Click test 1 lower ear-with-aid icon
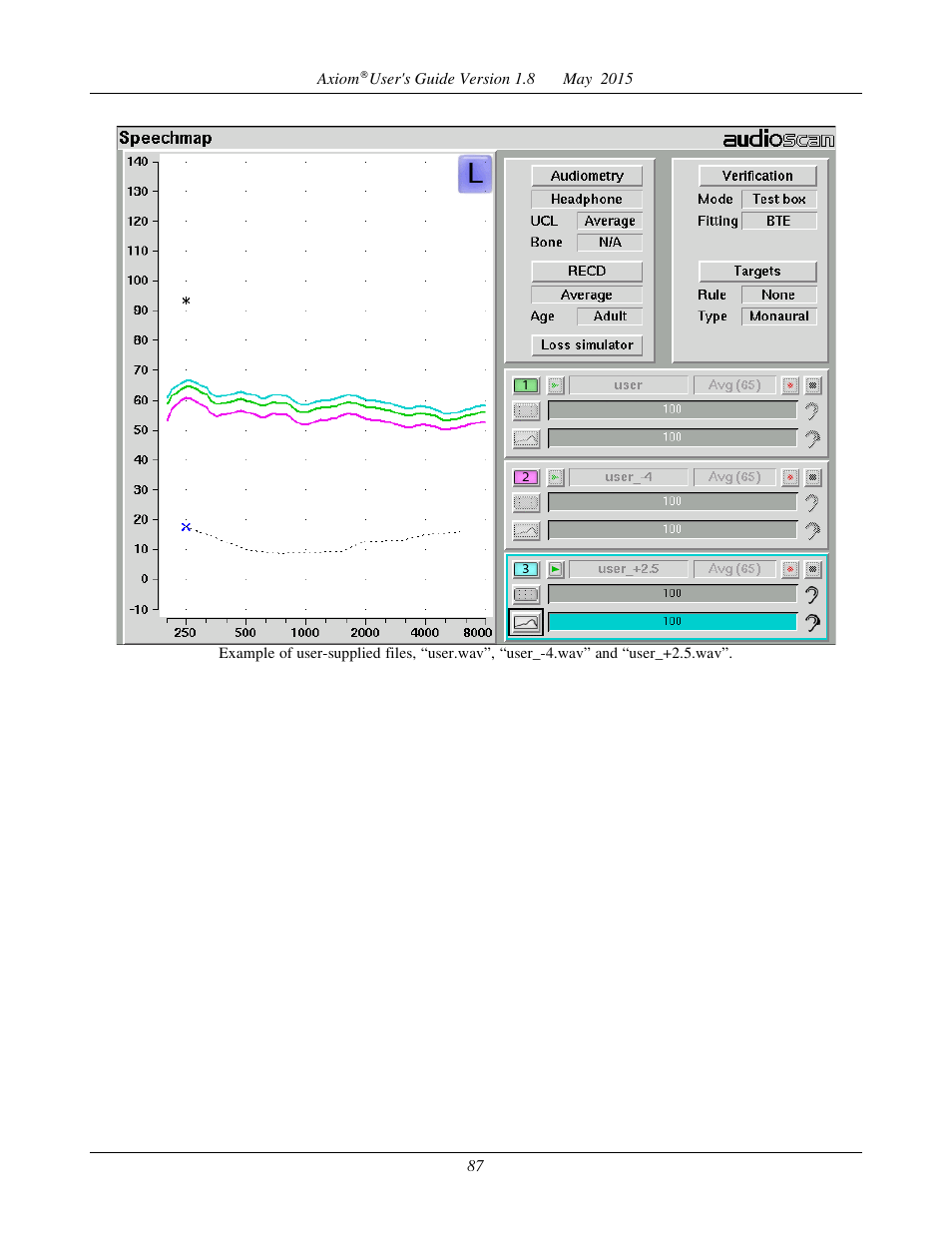 [x=812, y=438]
